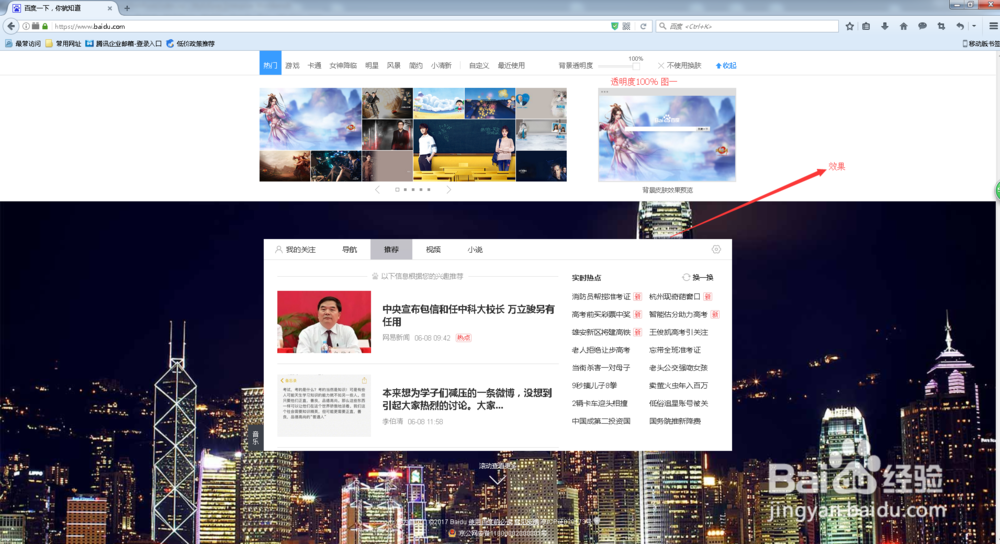Switch to the 卡通 skin category
This screenshot has width=1000, height=544.
pos(314,66)
